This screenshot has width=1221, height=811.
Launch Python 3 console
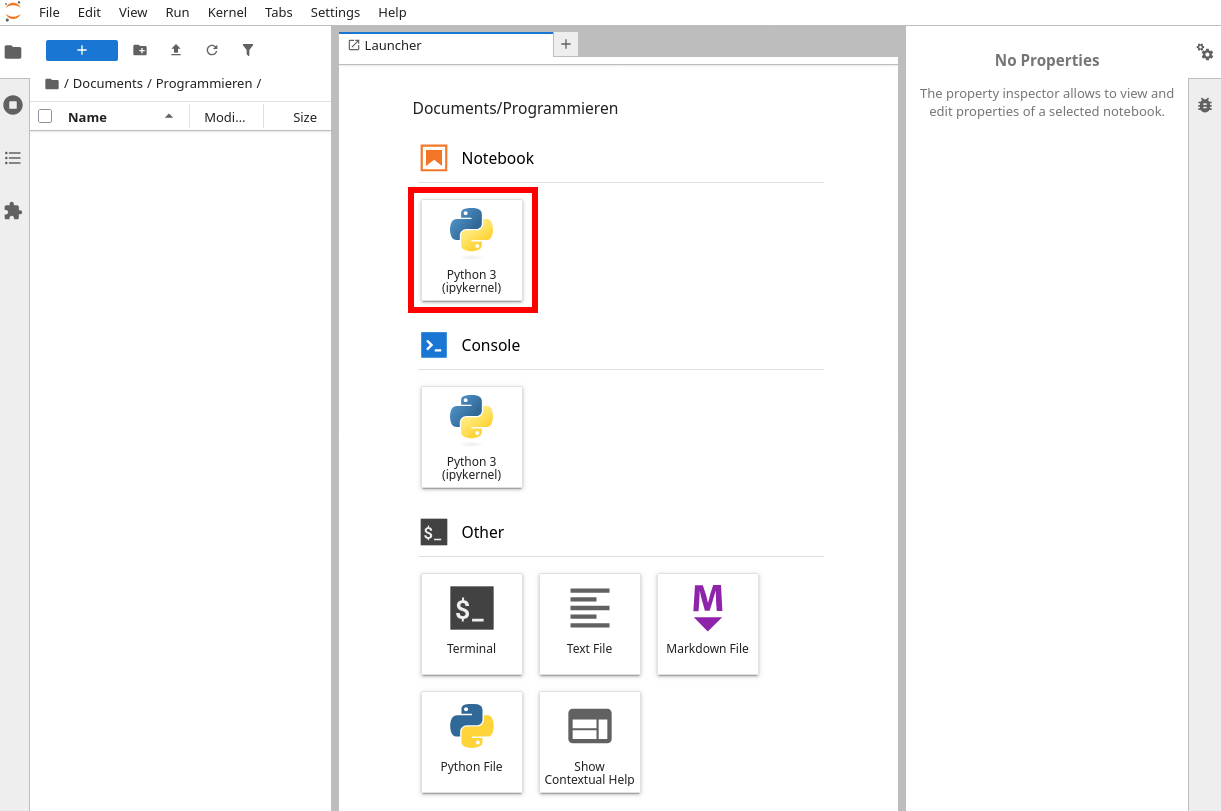[472, 437]
